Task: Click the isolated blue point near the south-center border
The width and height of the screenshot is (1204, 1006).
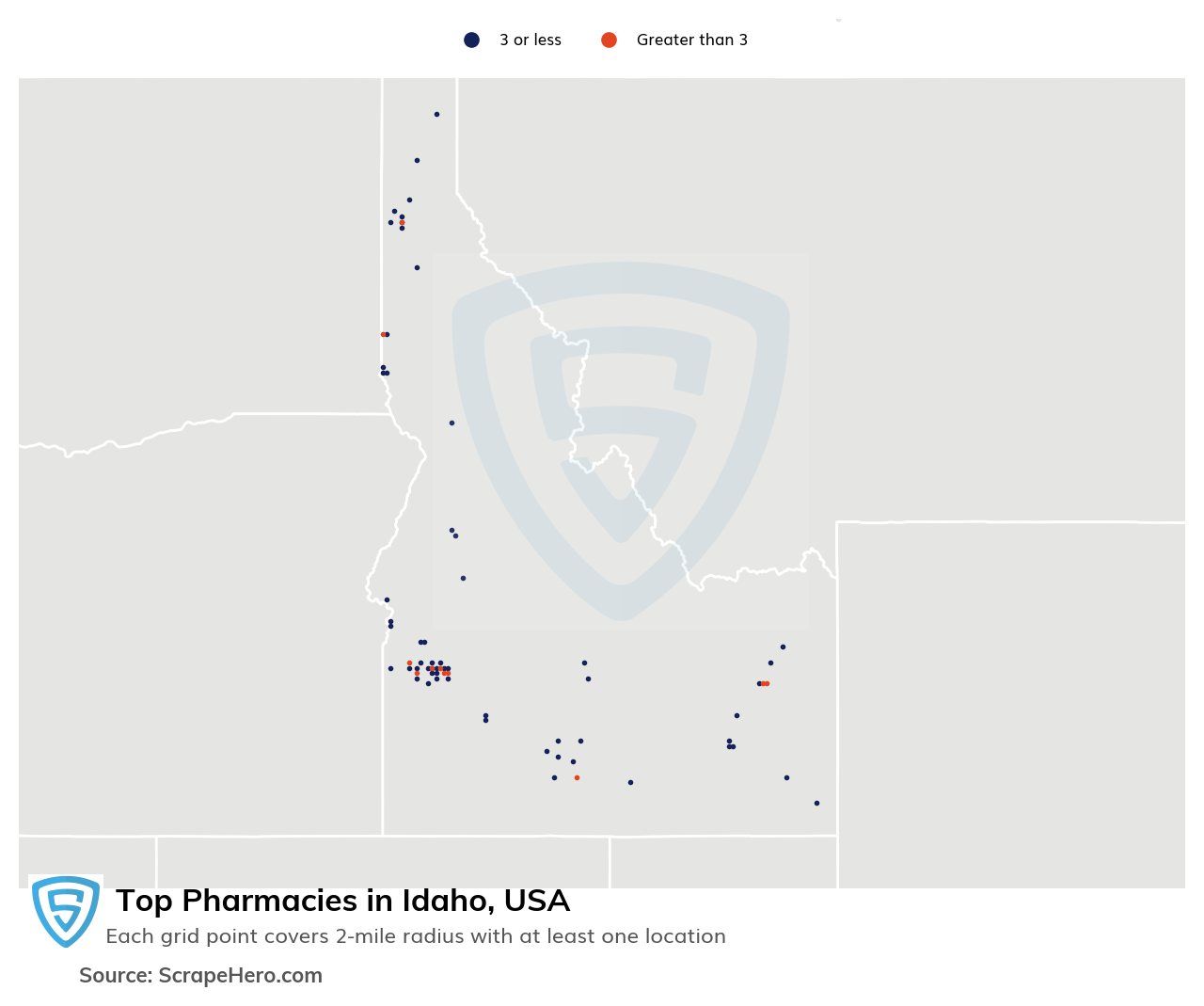Action: (x=630, y=782)
